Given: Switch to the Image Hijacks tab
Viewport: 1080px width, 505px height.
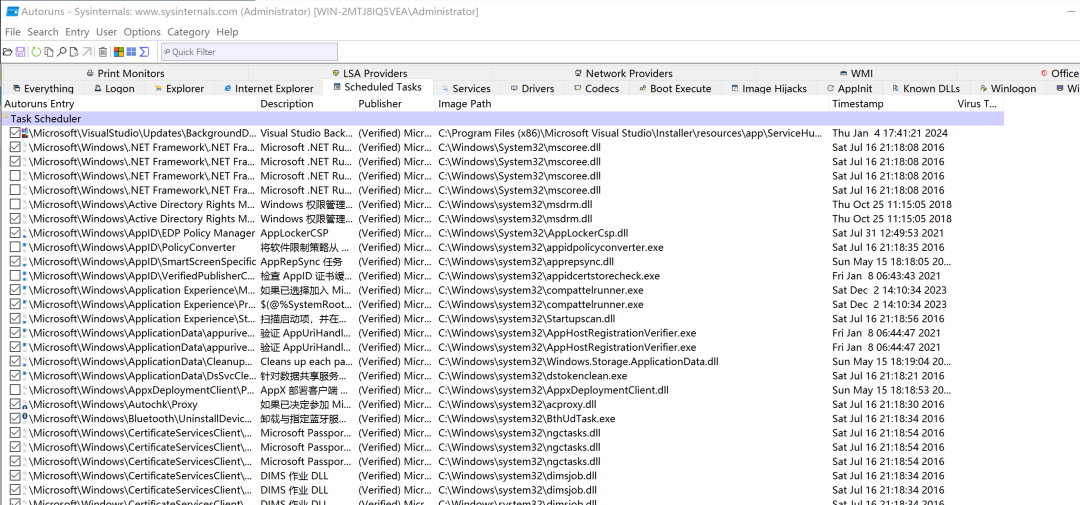Looking at the screenshot, I should click(769, 88).
